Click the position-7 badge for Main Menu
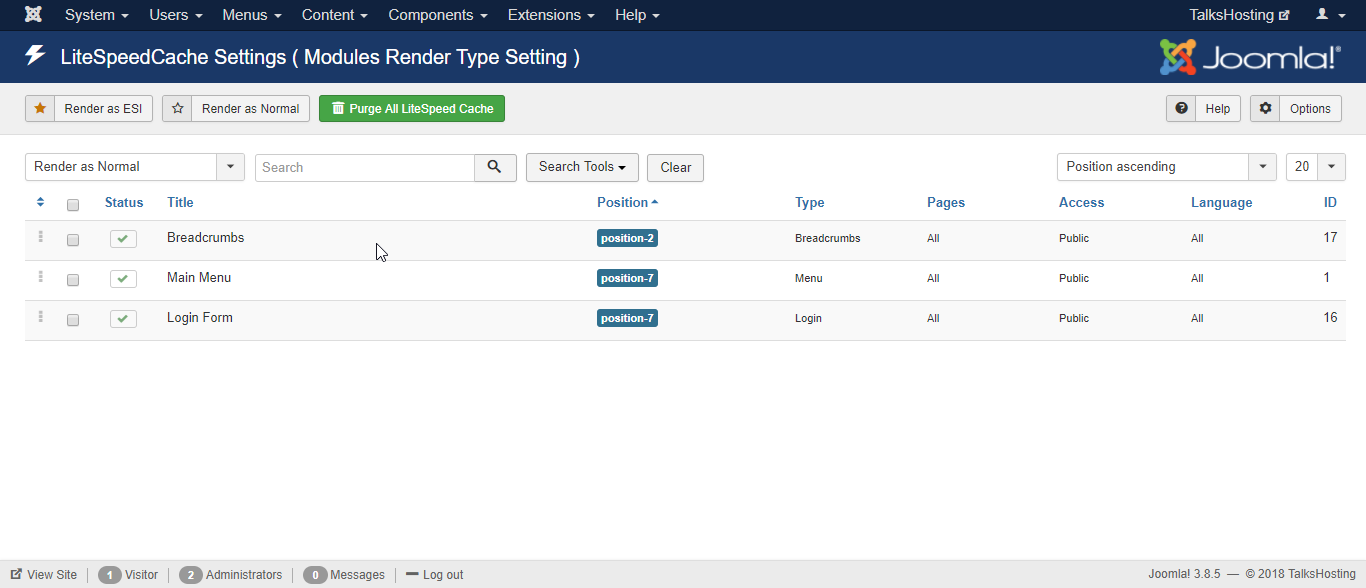Viewport: 1366px width, 588px height. (627, 278)
